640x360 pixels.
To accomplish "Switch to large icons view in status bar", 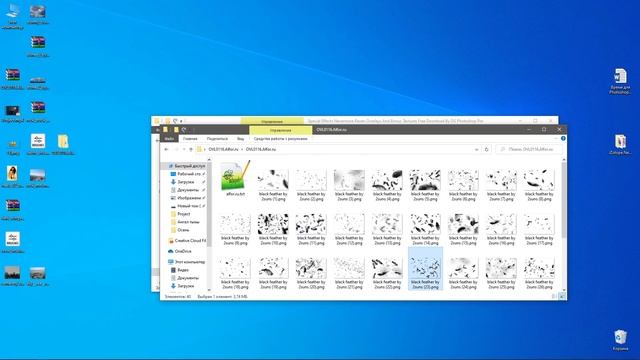I will 562,297.
